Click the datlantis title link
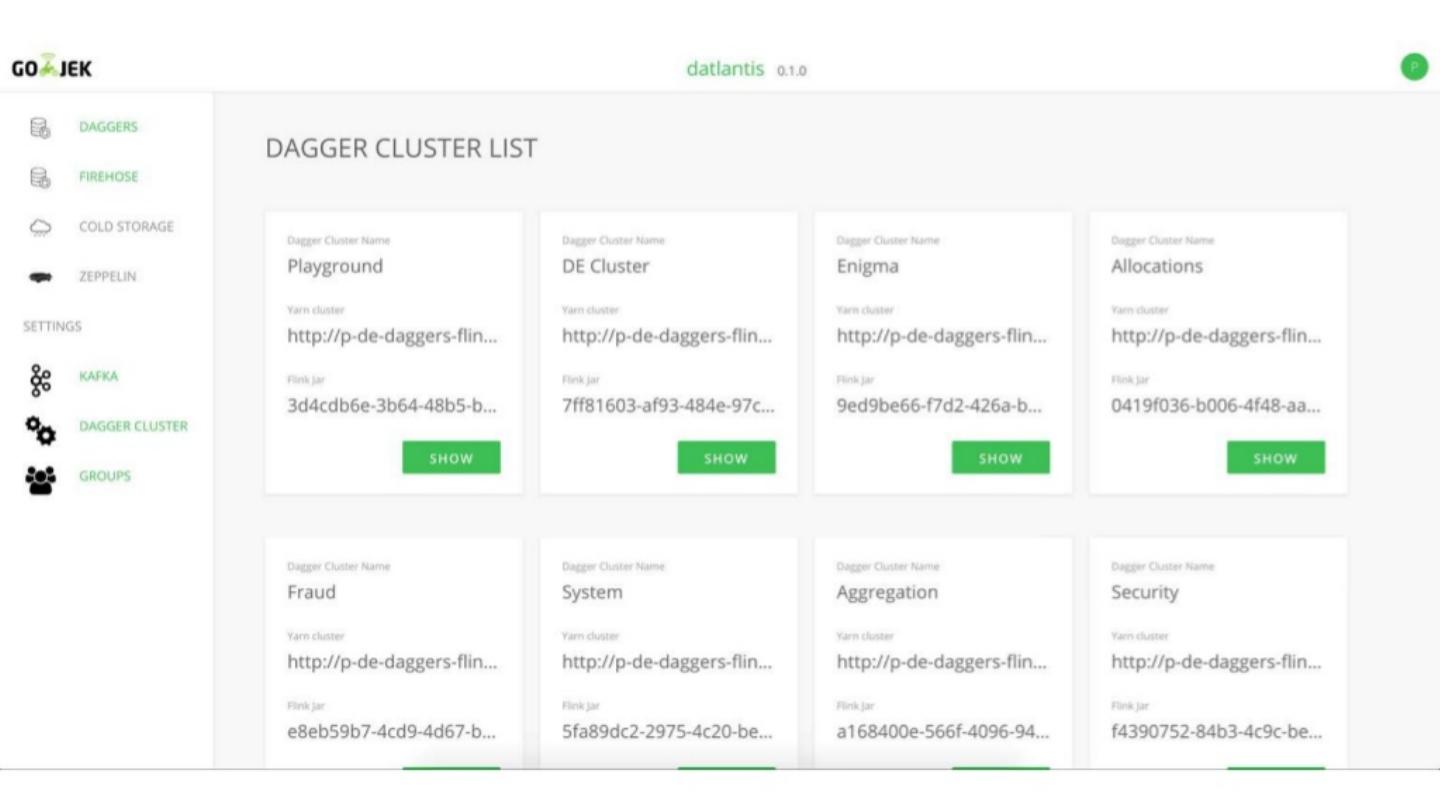Viewport: 1440px width, 810px height. [725, 69]
